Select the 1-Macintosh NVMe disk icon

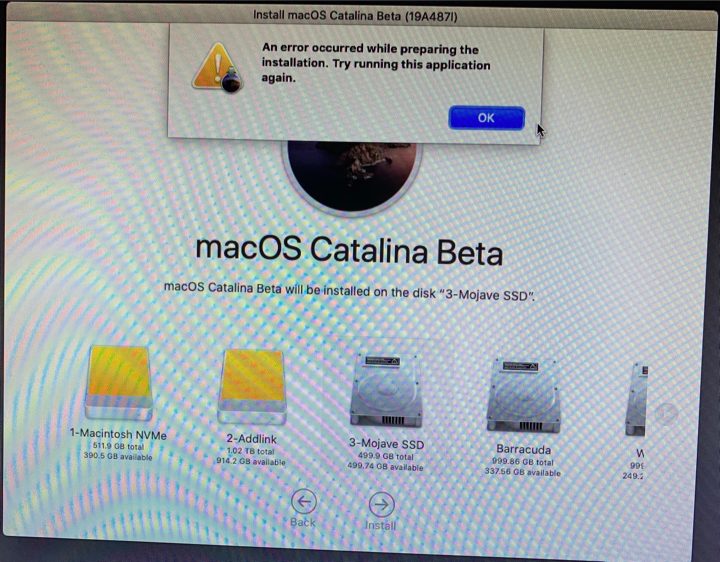pos(119,383)
